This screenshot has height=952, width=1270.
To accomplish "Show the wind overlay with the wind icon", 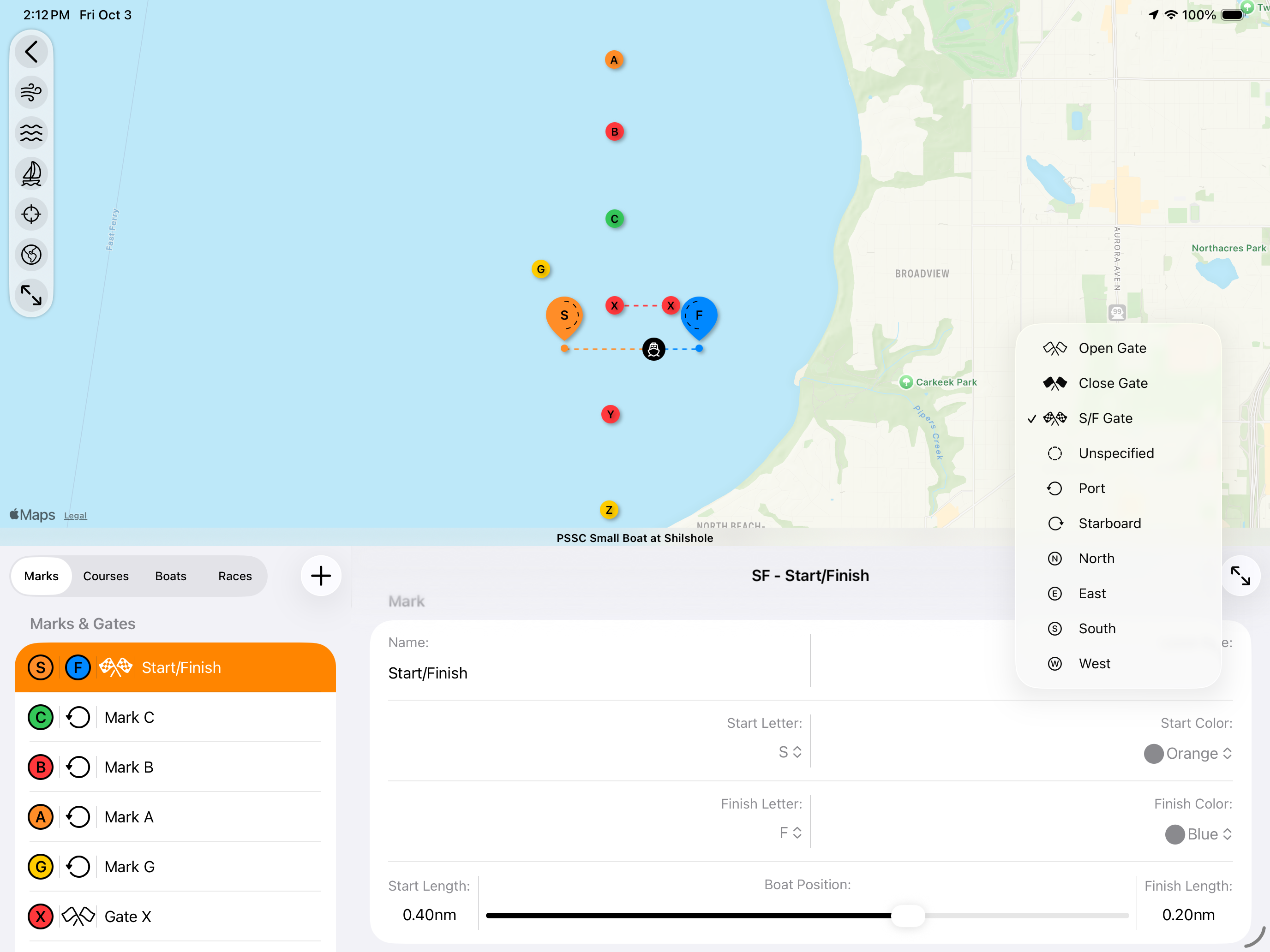I will (x=31, y=92).
